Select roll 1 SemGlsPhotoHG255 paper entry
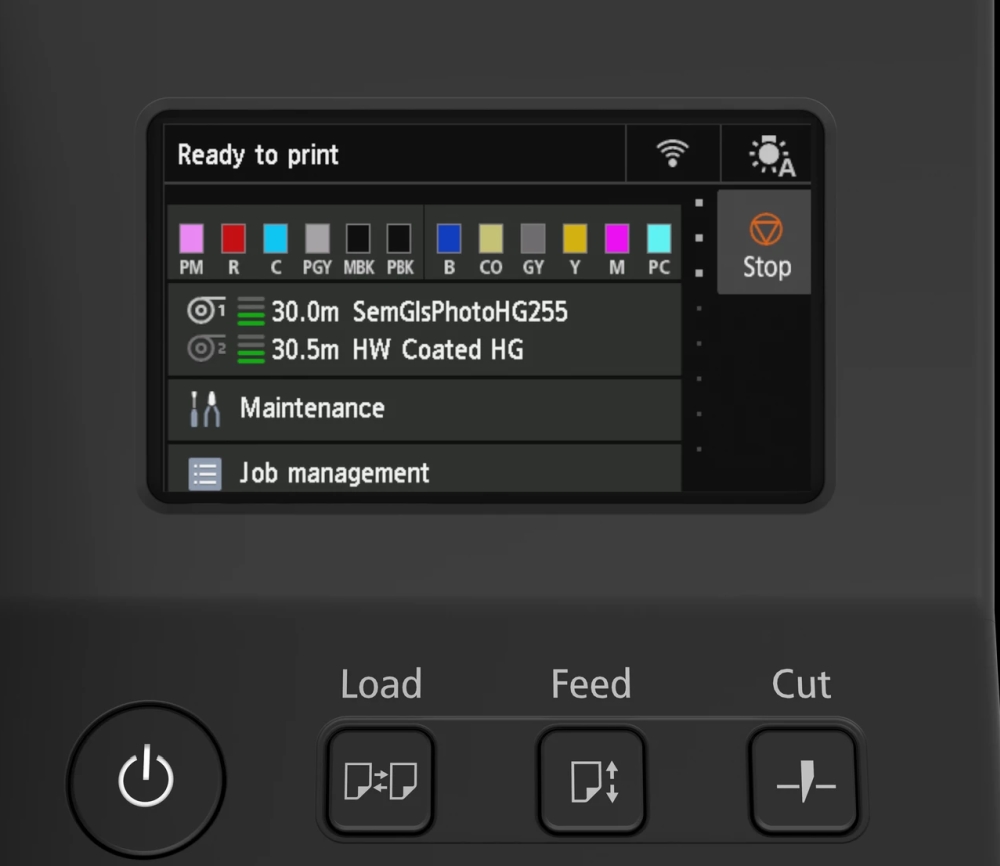The height and width of the screenshot is (866, 1000). click(424, 312)
